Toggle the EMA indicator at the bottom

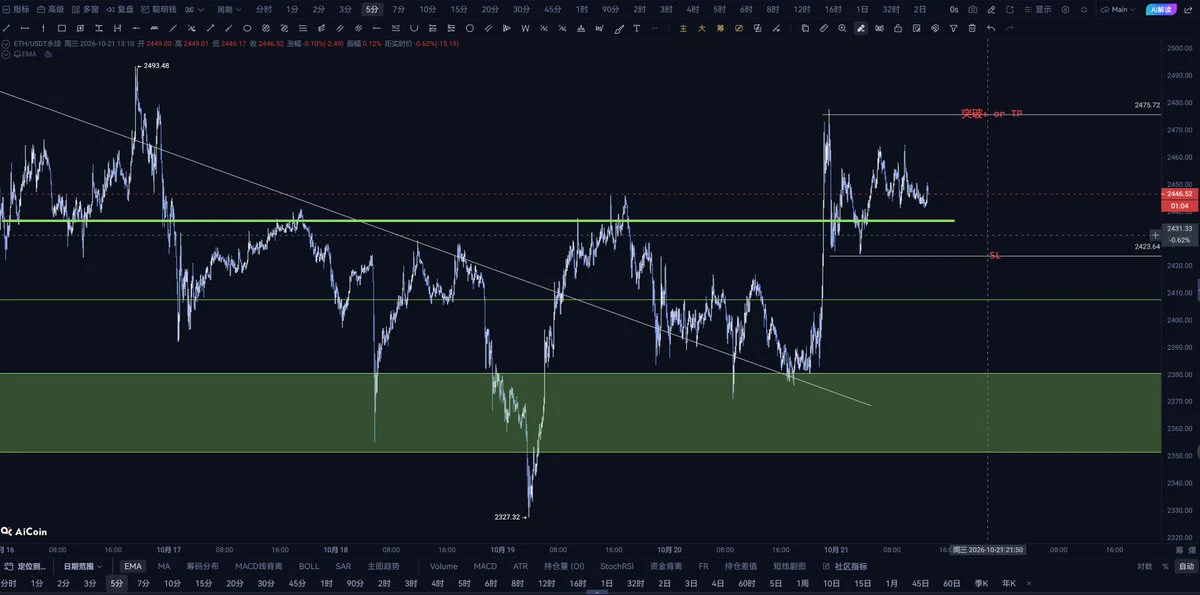point(133,566)
